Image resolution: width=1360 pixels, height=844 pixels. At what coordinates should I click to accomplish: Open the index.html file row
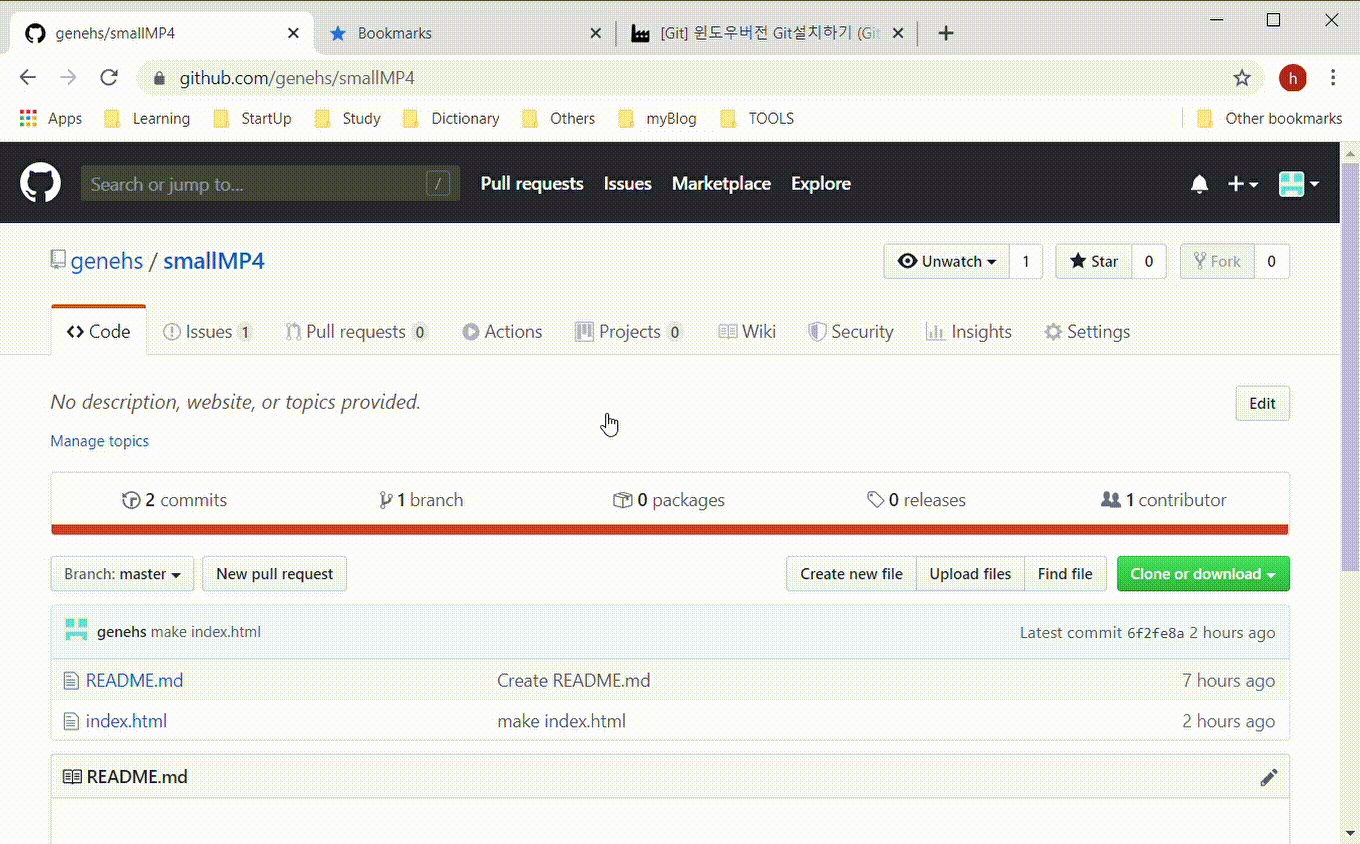[670, 721]
